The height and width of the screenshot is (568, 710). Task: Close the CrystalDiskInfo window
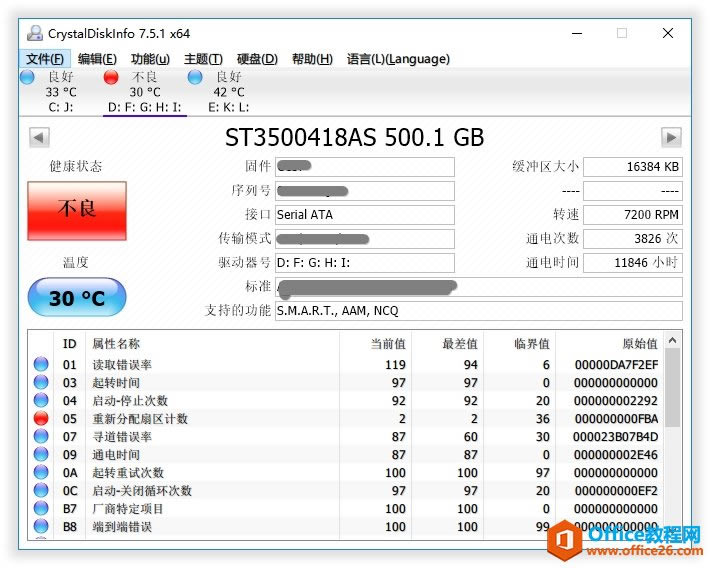(667, 33)
